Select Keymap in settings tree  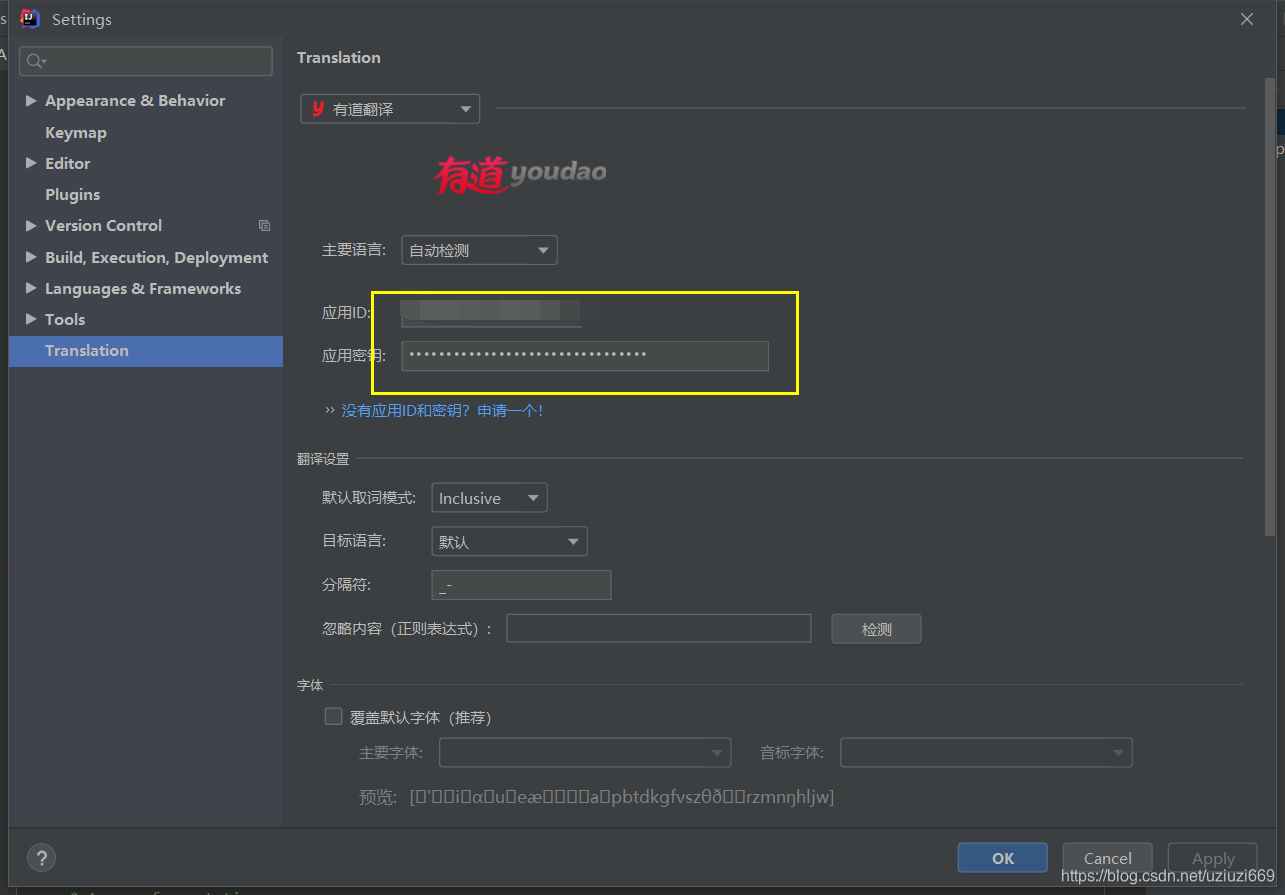(76, 132)
